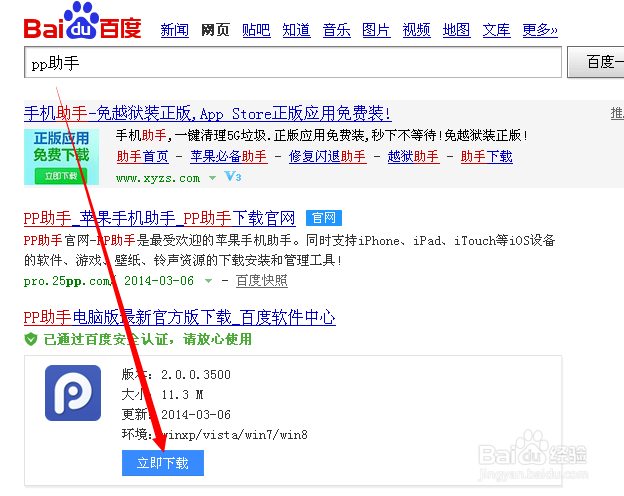The width and height of the screenshot is (624, 496).
Task: Click version text 2.0.0.3500
Action: 196,375
